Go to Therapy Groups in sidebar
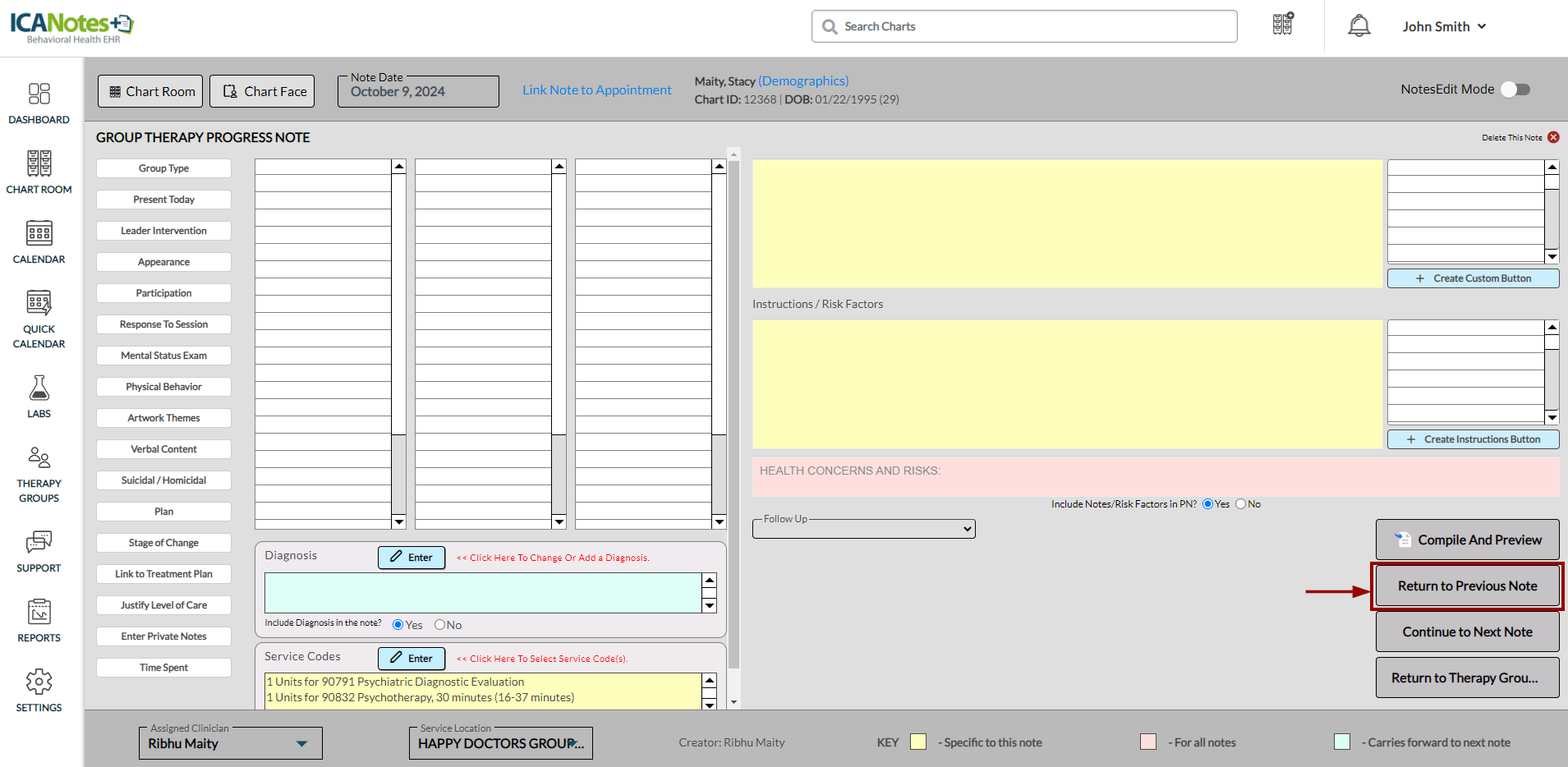 (39, 458)
